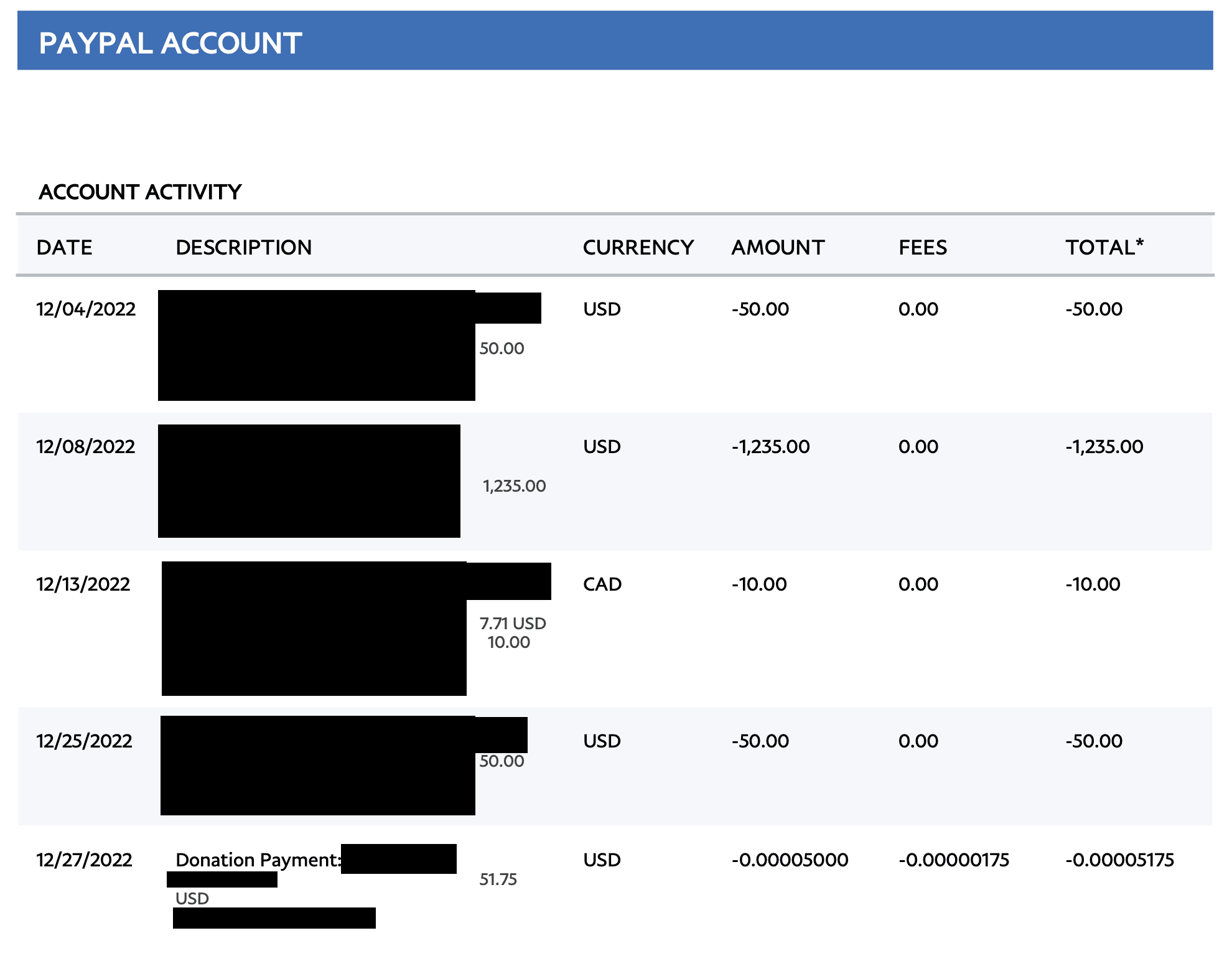
Task: Click the -1,235.00 value in Amount column
Action: (770, 447)
